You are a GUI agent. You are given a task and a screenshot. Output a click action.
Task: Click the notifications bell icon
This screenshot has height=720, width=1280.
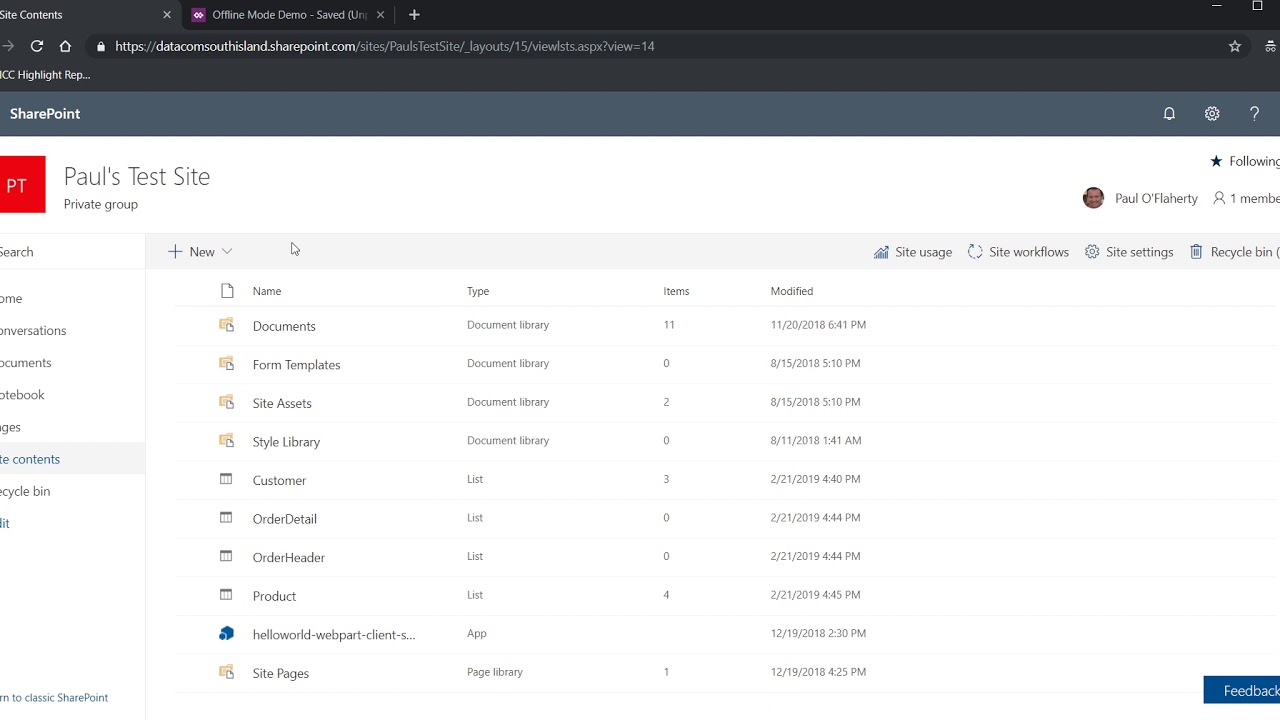1169,114
